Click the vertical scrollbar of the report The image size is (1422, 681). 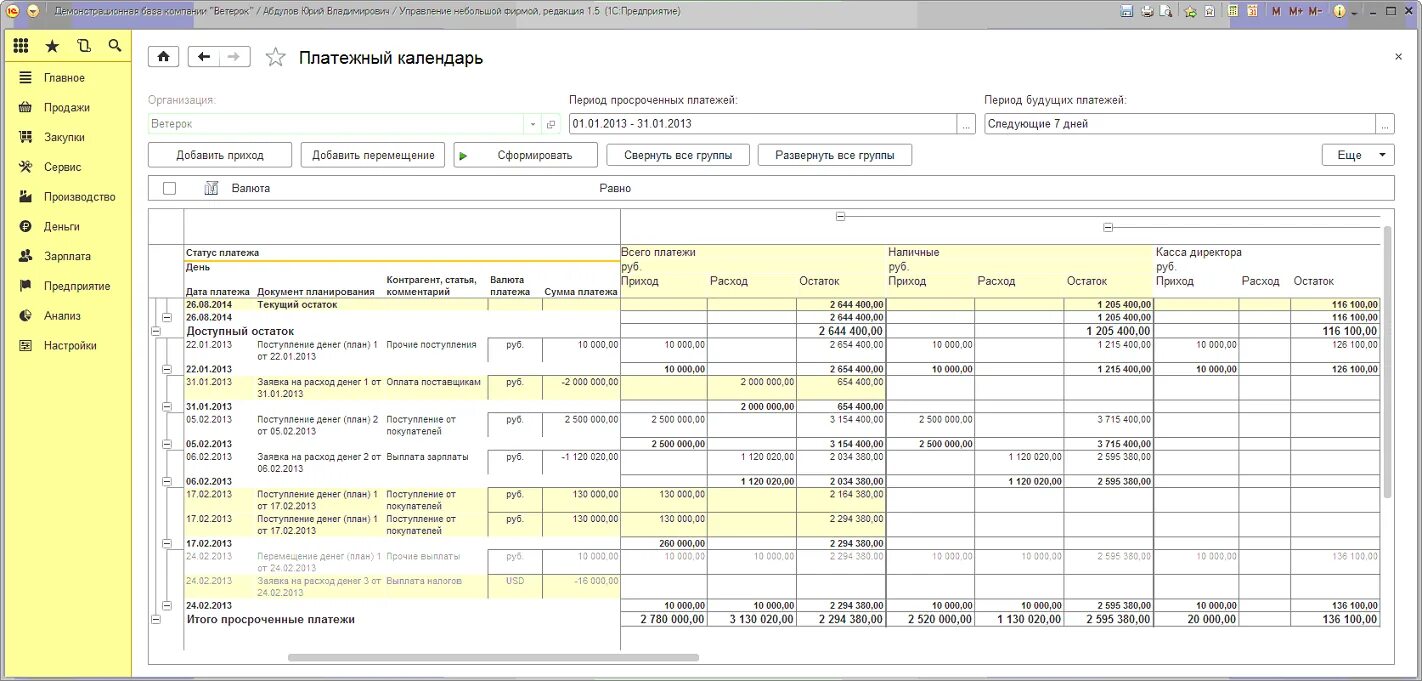point(1387,361)
